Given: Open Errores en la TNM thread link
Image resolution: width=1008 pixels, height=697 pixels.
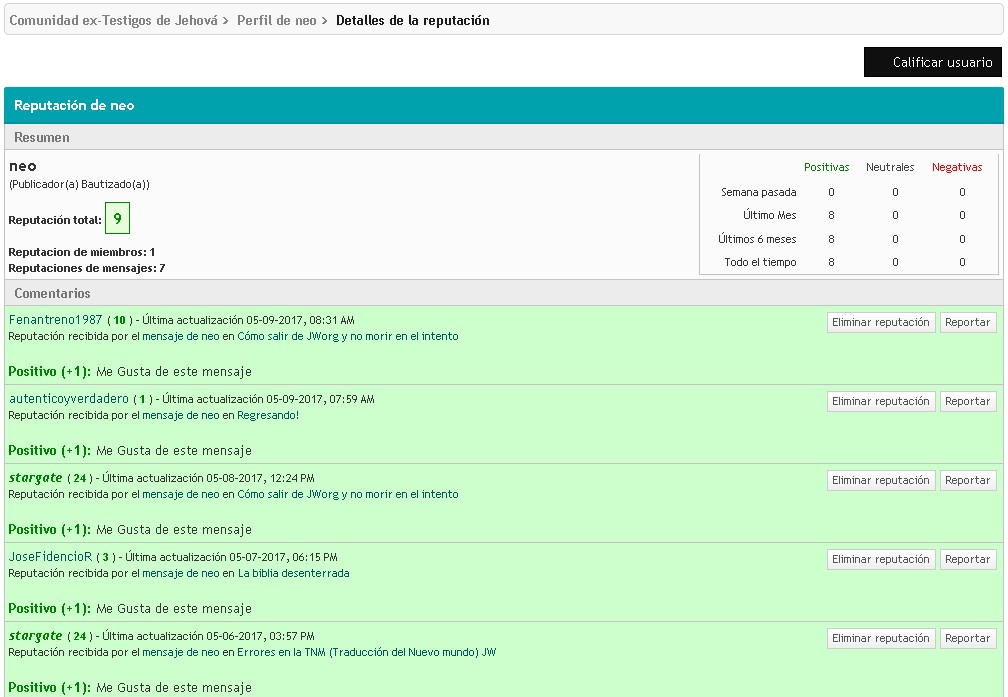Looking at the screenshot, I should tap(366, 653).
